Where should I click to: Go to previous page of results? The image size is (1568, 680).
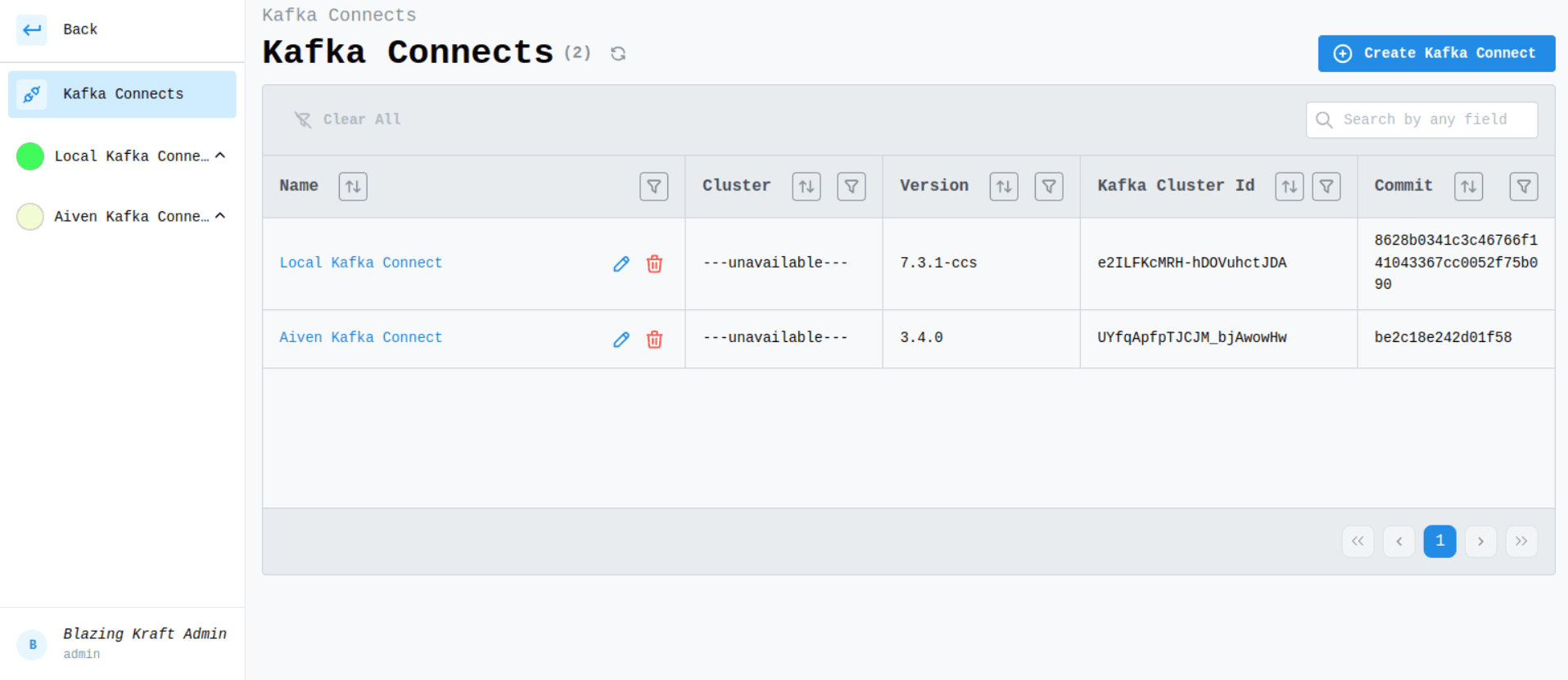pos(1399,541)
